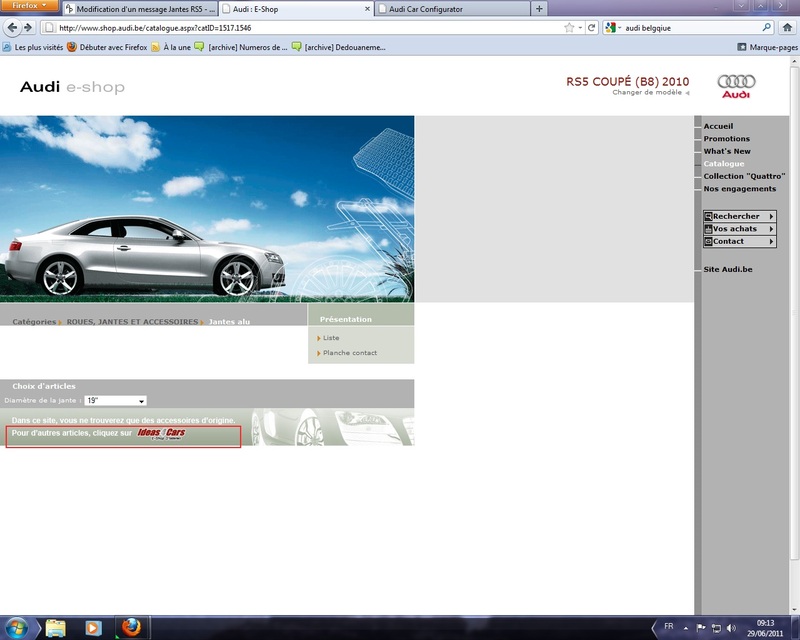Screen dimensions: 800x640
Task: Click the volume icon in system tray
Action: [x=732, y=628]
